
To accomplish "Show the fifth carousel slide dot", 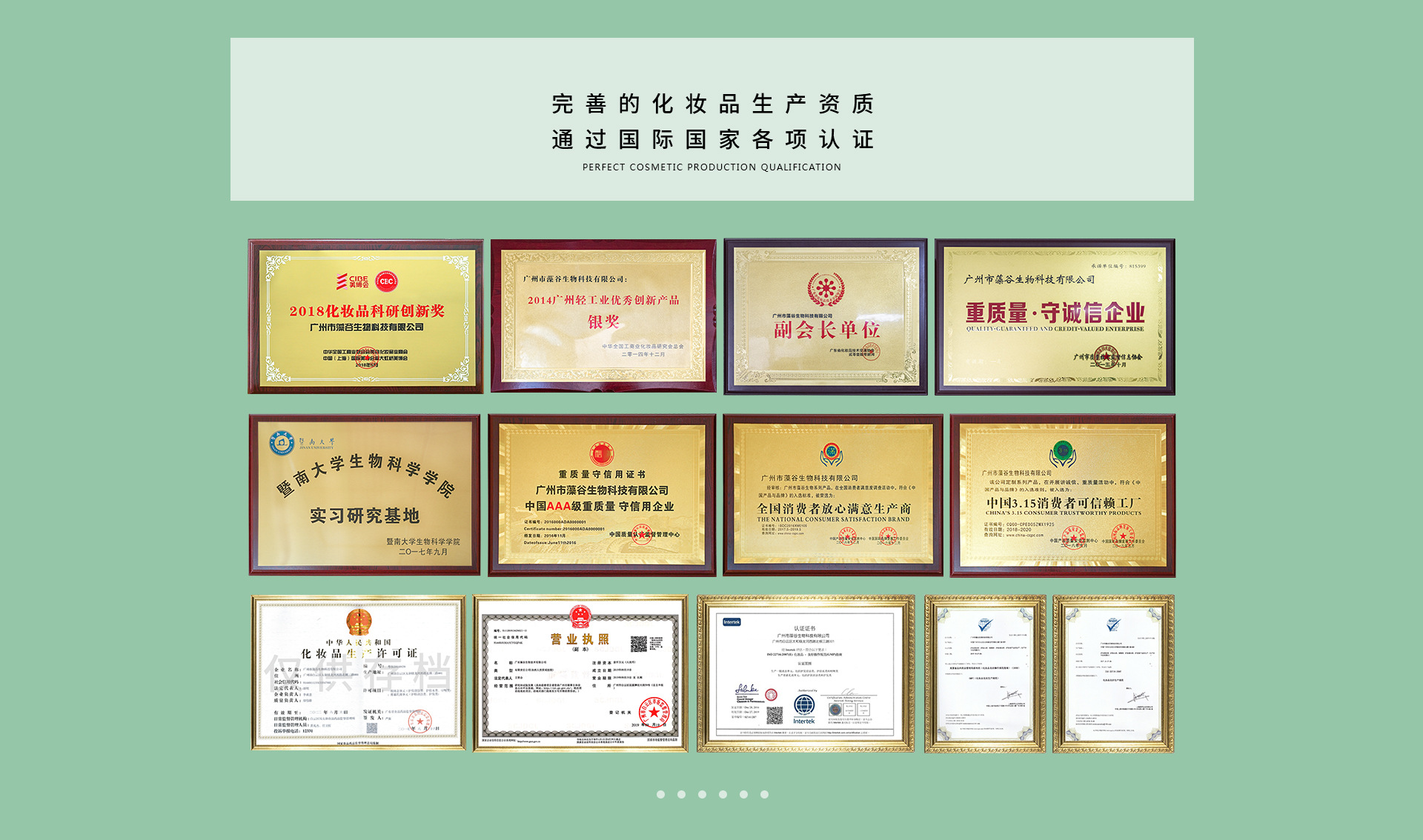I will point(743,794).
